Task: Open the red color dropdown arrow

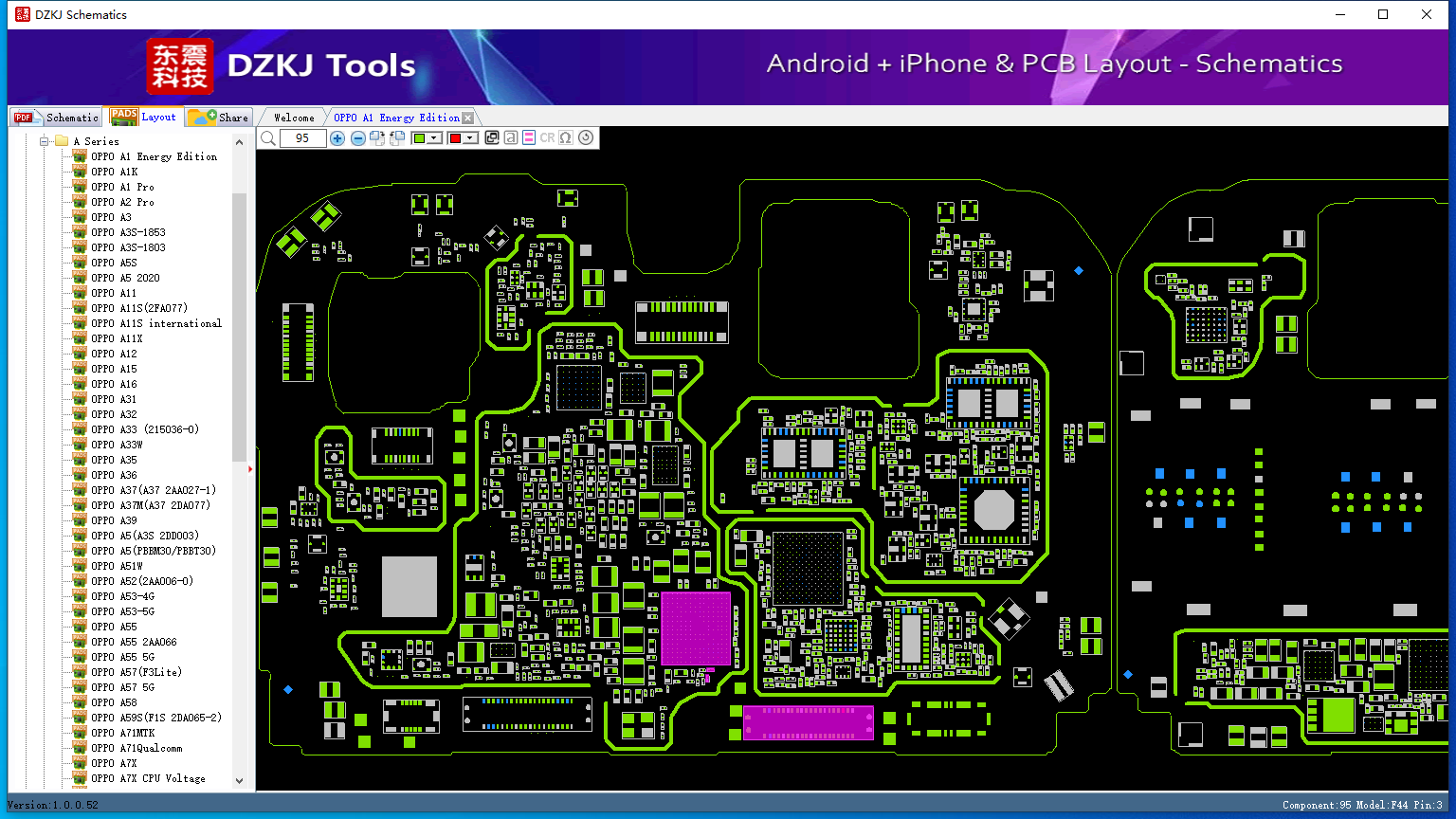Action: (469, 138)
